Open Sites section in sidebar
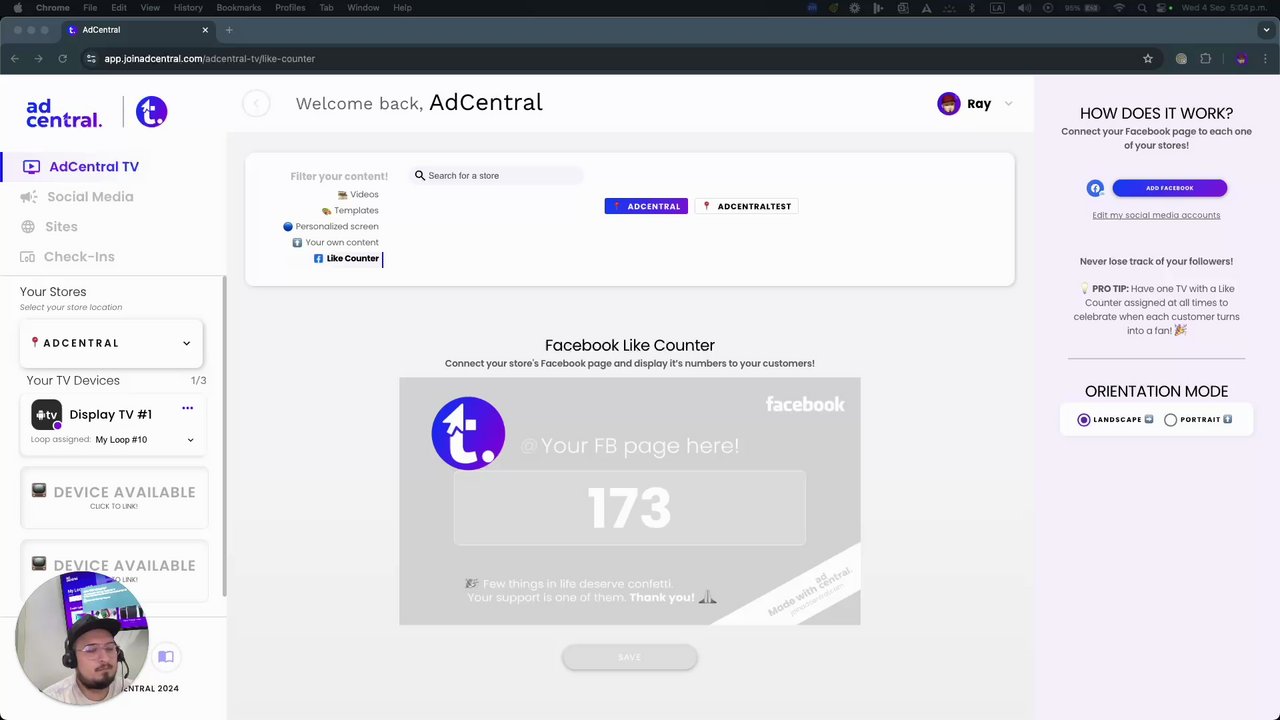This screenshot has height=720, width=1280. point(61,227)
